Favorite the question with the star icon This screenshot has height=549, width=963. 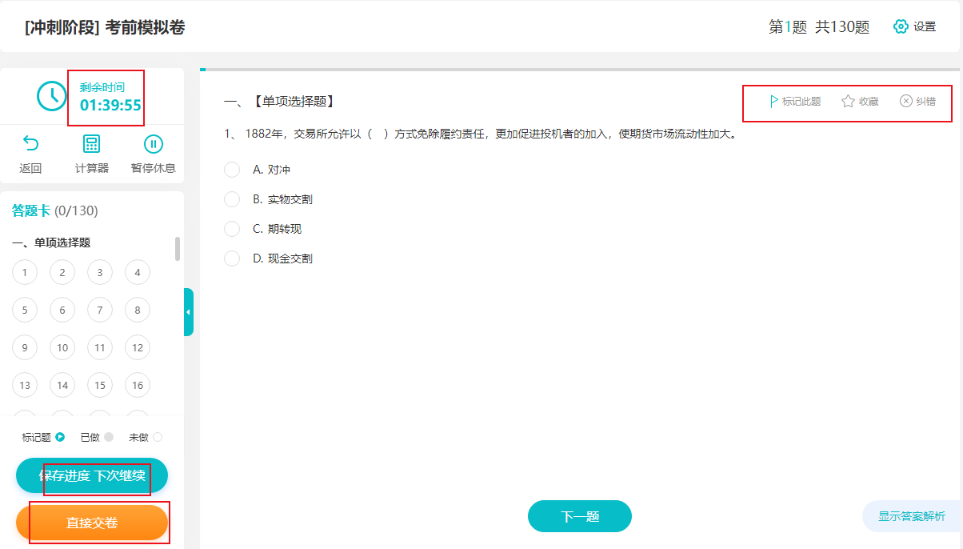coord(848,101)
